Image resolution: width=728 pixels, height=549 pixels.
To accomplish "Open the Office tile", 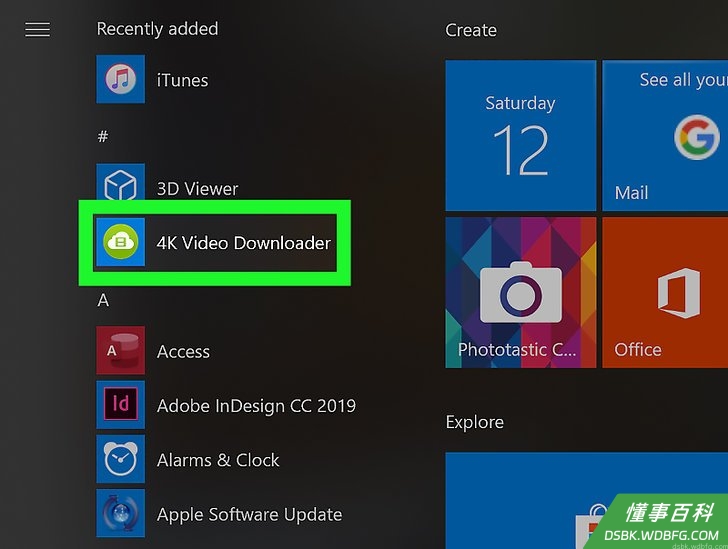I will tap(665, 293).
